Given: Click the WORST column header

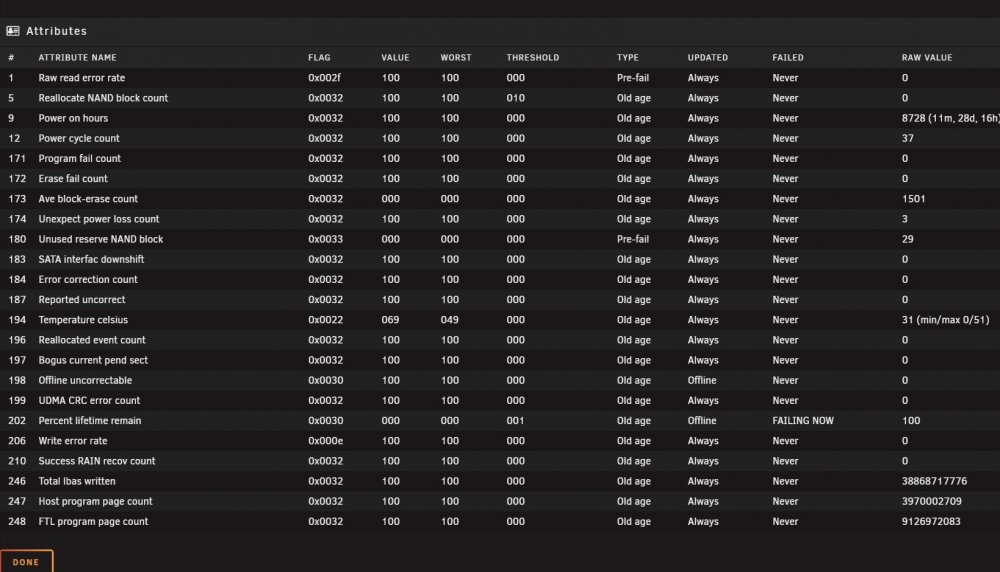Looking at the screenshot, I should click(455, 57).
